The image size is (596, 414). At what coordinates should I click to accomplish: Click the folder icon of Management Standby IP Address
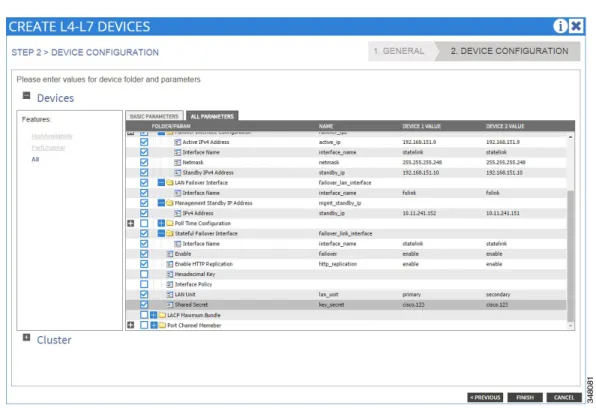tap(170, 203)
